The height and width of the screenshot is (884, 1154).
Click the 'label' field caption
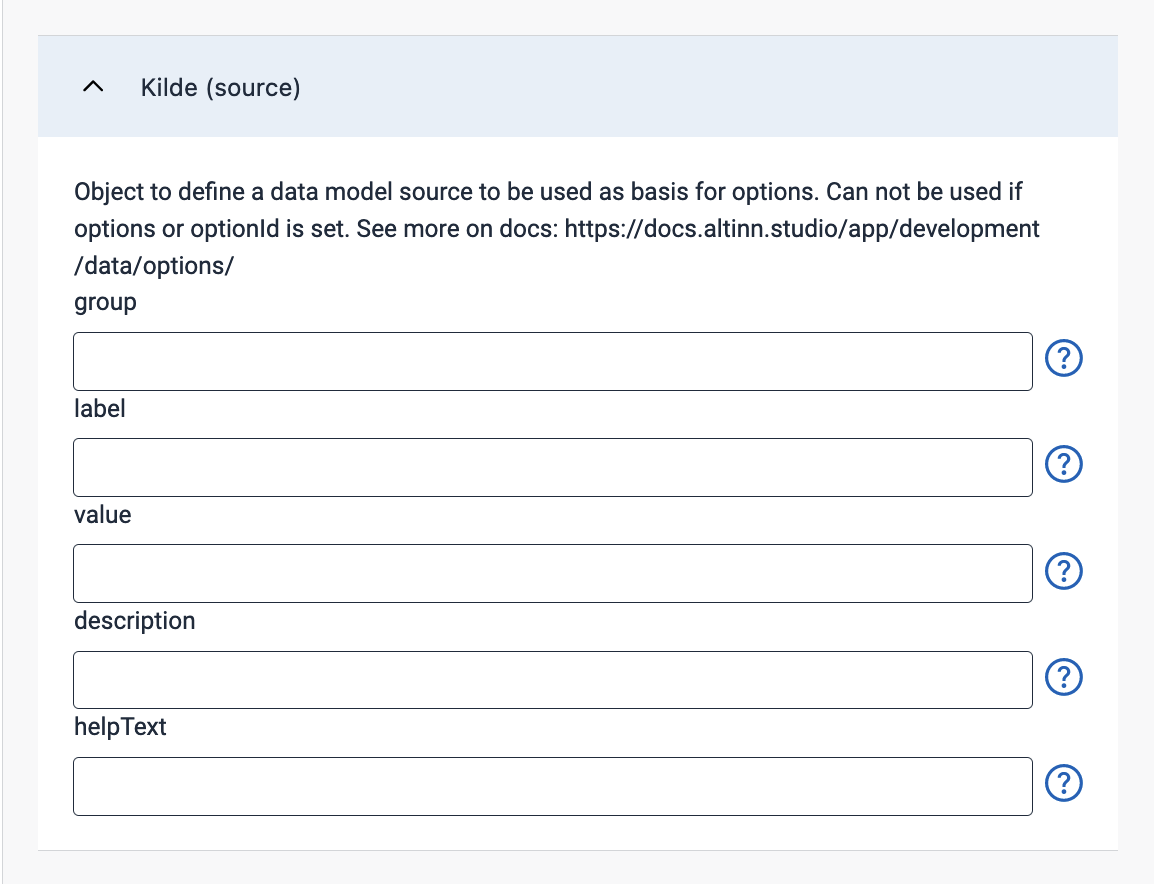click(99, 409)
